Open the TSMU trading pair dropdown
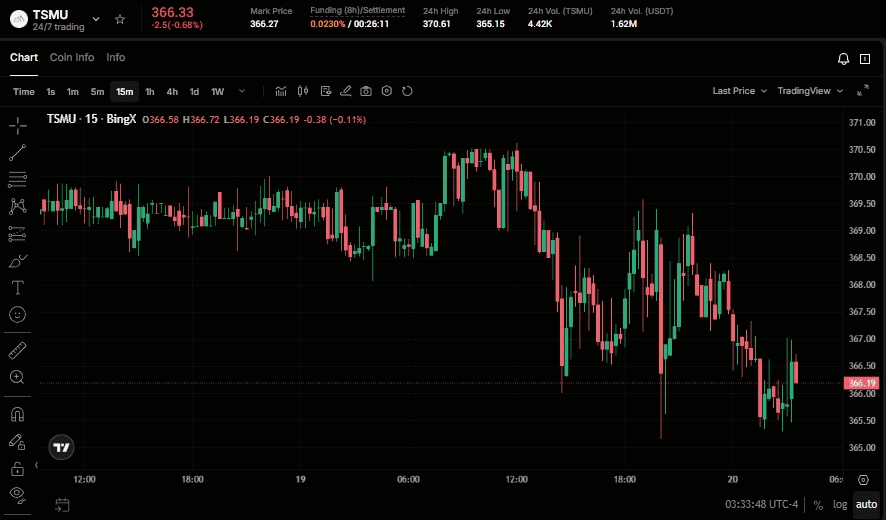The image size is (886, 520). (96, 19)
